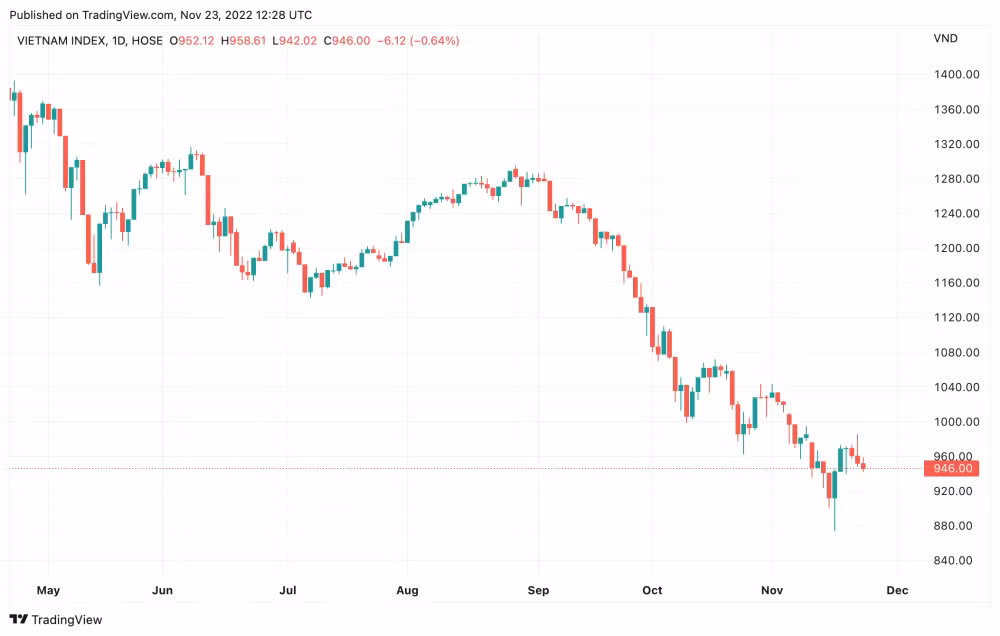This screenshot has height=636, width=1000.
Task: Select the red 946.00 current price label
Action: click(x=952, y=468)
